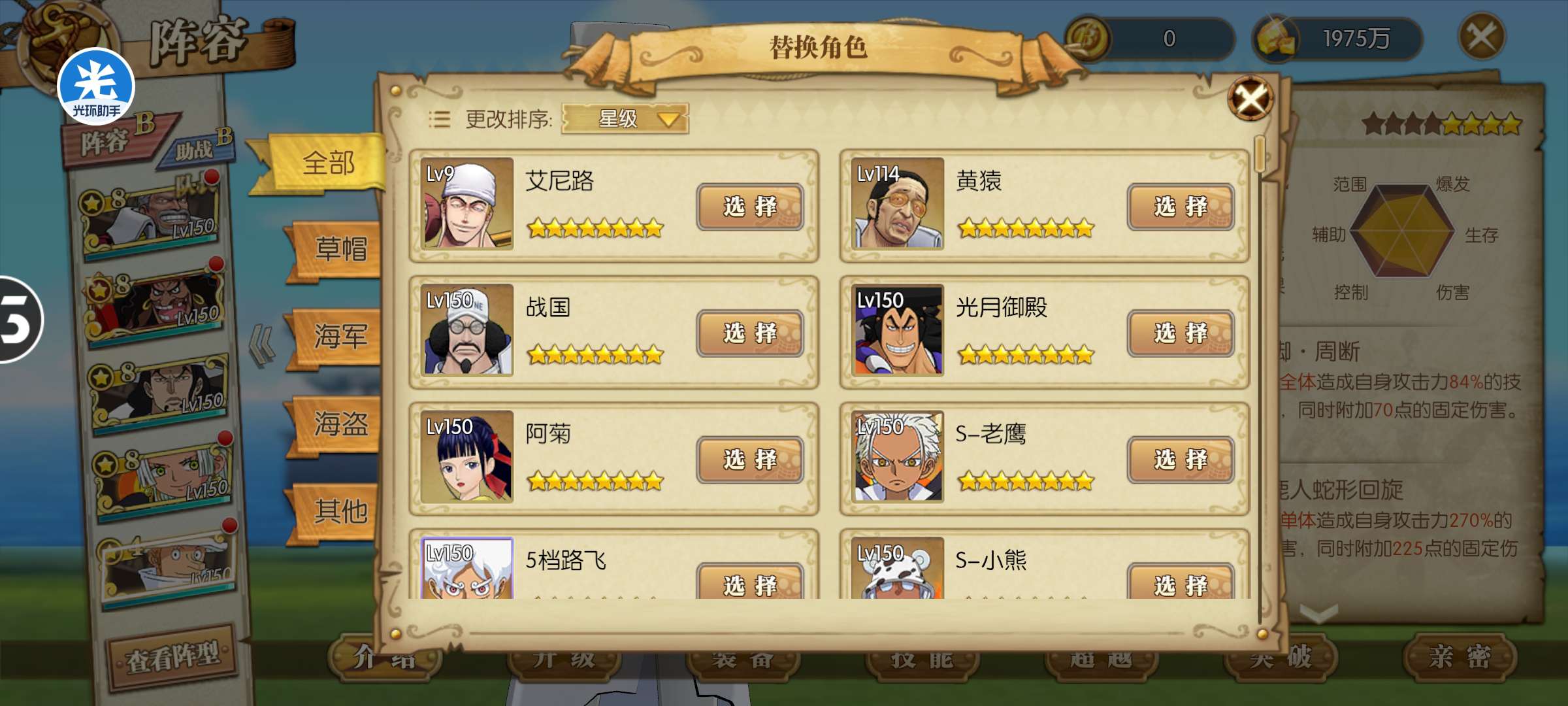Click the S-老鹰 character avatar
Image resolution: width=1568 pixels, height=706 pixels.
(x=898, y=456)
